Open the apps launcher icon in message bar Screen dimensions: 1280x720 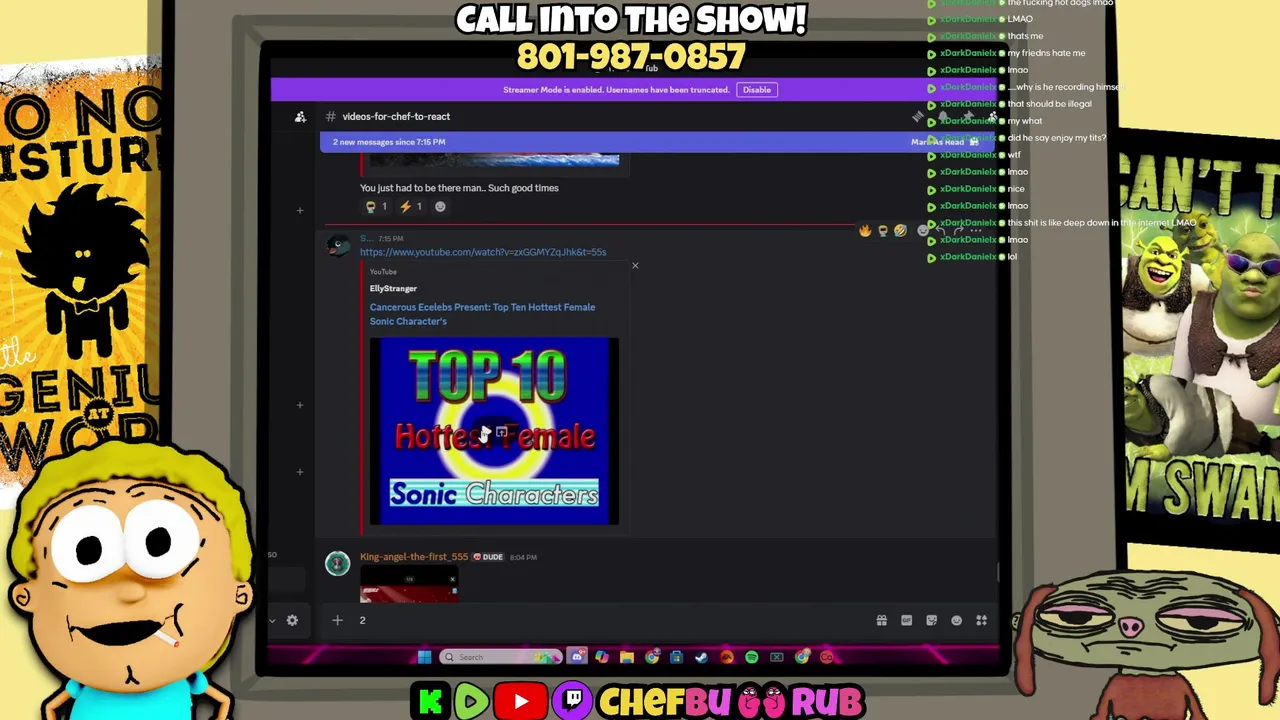982,621
